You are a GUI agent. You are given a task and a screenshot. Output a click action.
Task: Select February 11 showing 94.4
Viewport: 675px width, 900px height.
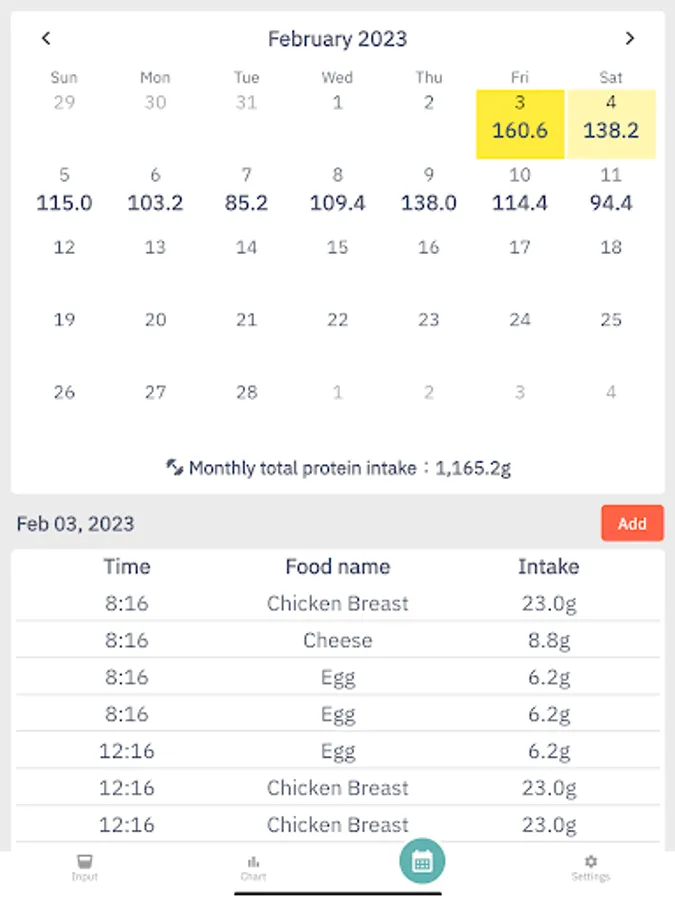tap(611, 190)
